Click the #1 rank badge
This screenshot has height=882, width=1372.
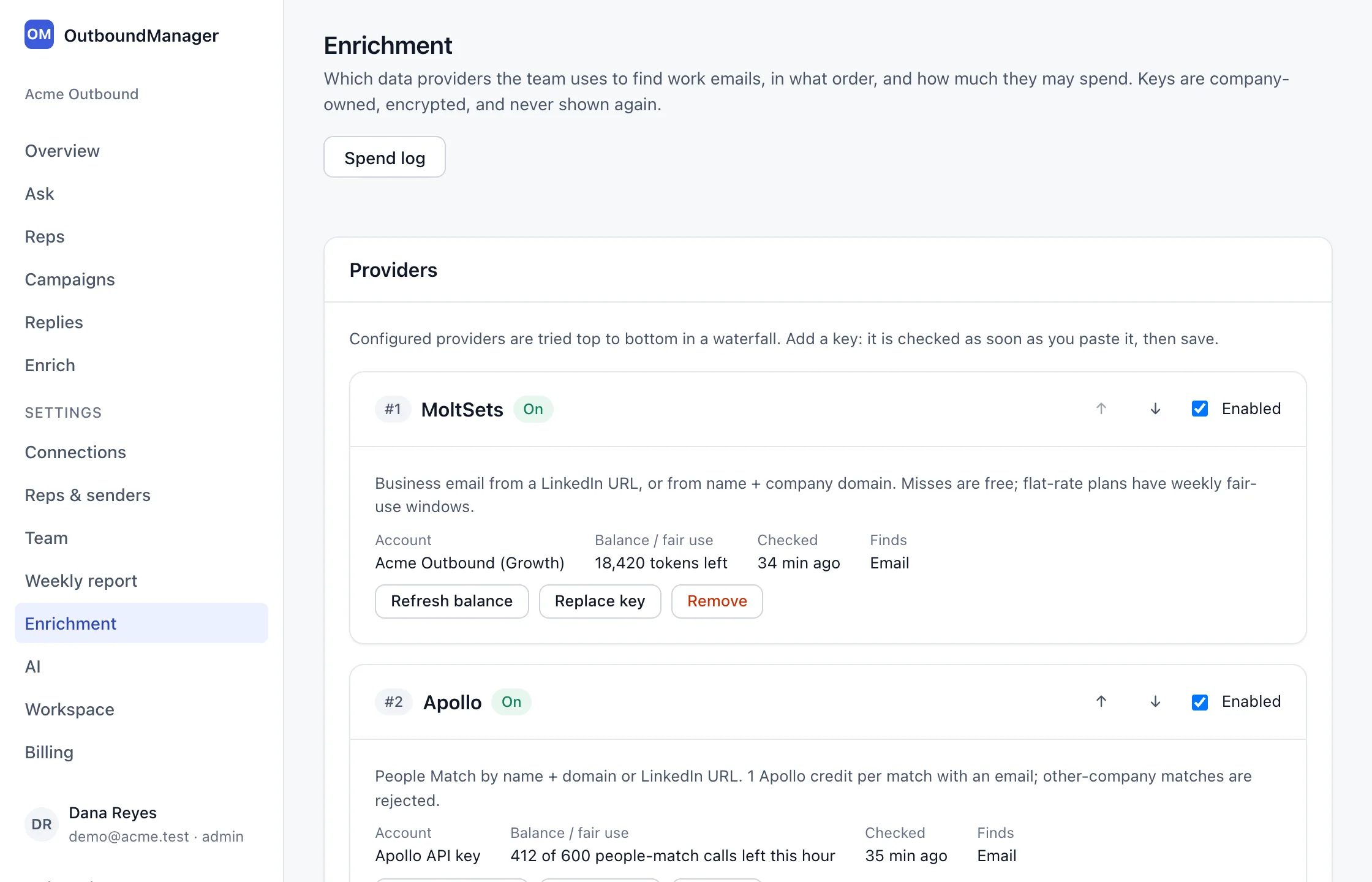point(393,409)
